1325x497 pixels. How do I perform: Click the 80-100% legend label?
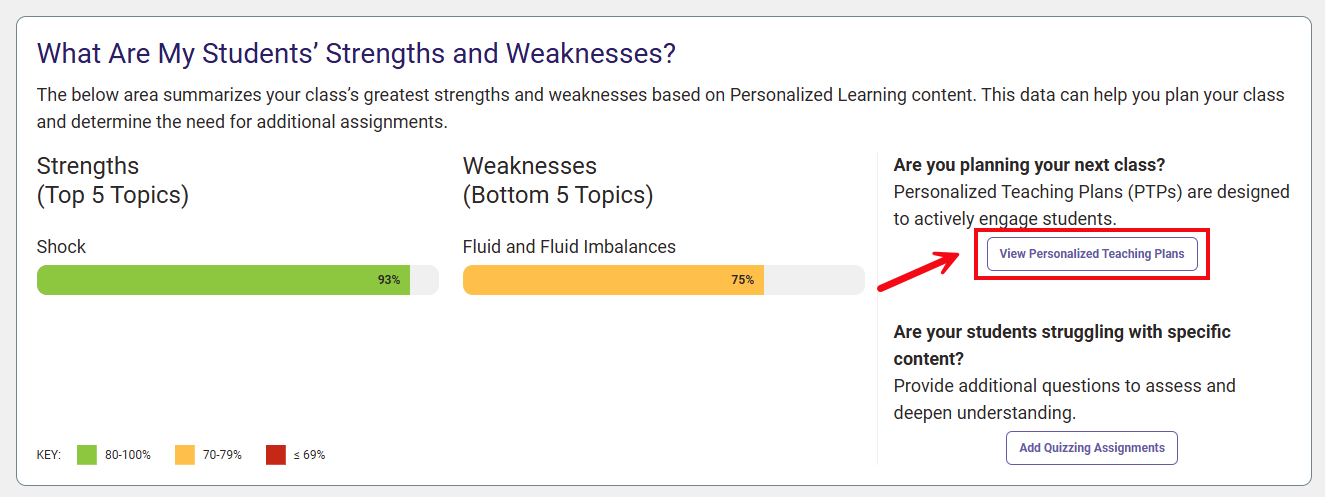[x=128, y=455]
